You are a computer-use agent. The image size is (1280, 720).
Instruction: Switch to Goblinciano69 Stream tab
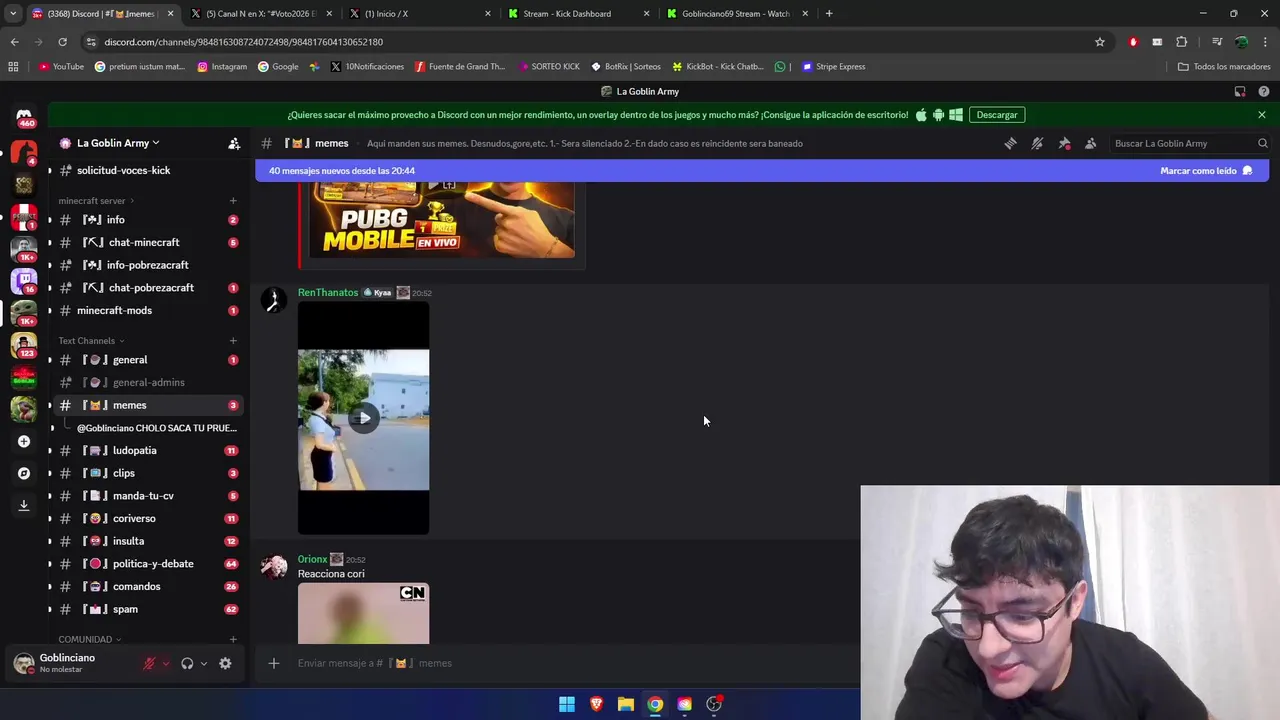738,14
